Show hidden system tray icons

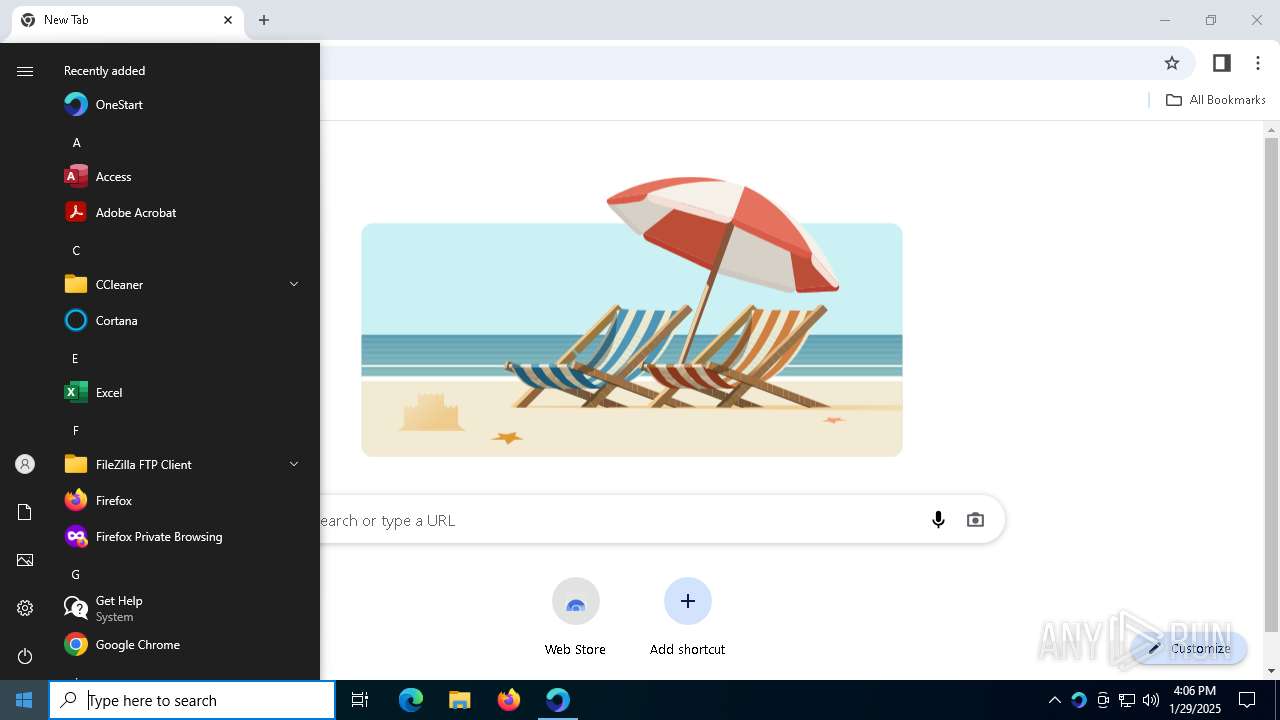click(x=1054, y=700)
